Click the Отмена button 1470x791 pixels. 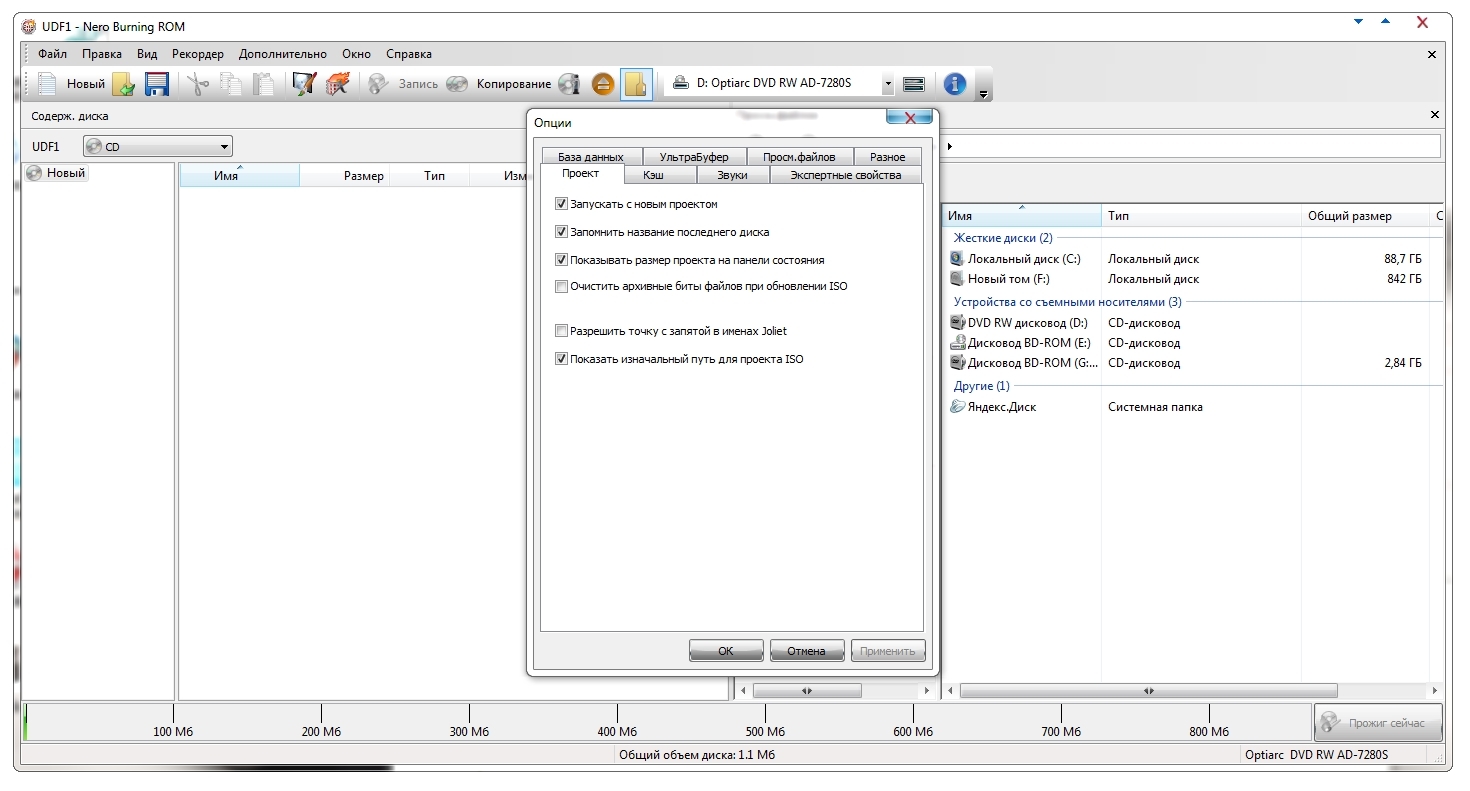(x=807, y=651)
